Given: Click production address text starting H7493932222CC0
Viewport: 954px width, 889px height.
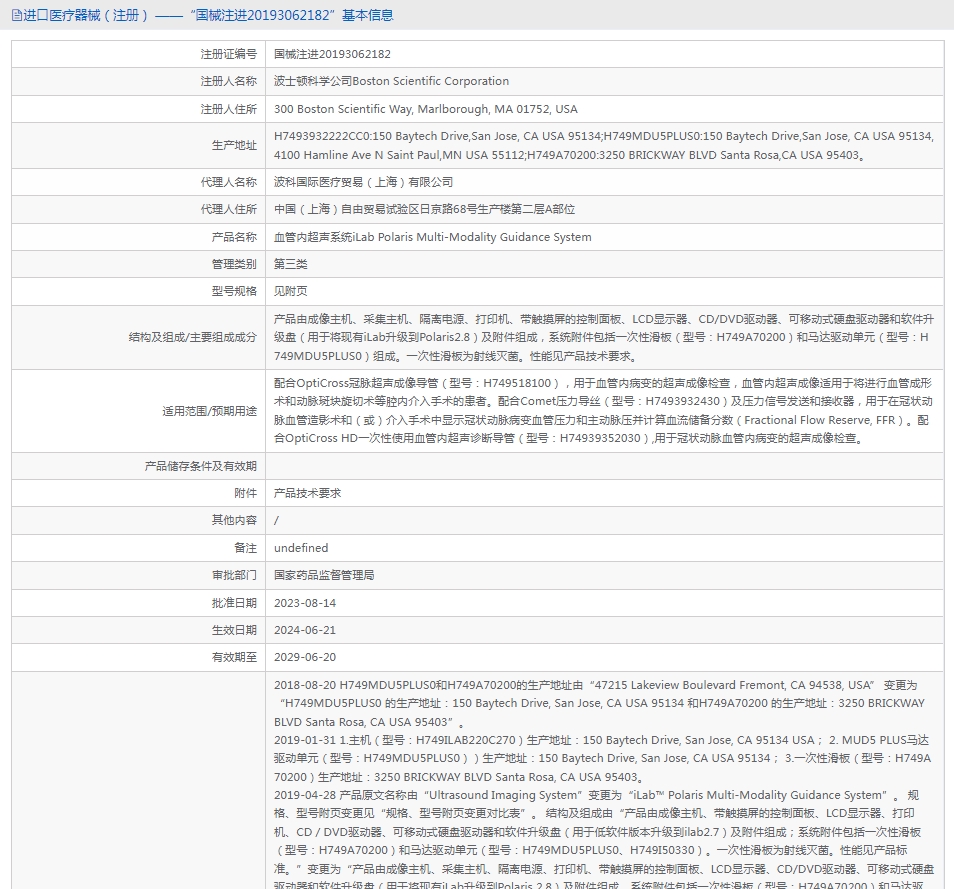Looking at the screenshot, I should click(604, 145).
